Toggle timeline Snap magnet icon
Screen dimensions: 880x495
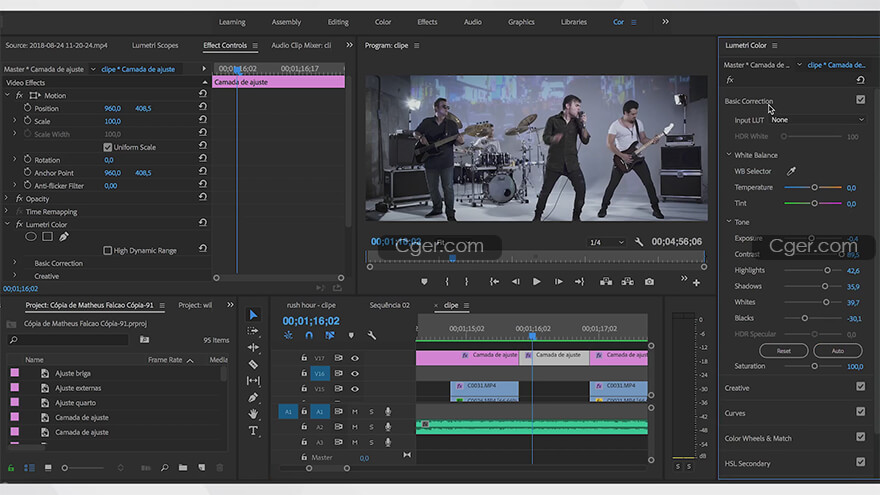(x=309, y=335)
